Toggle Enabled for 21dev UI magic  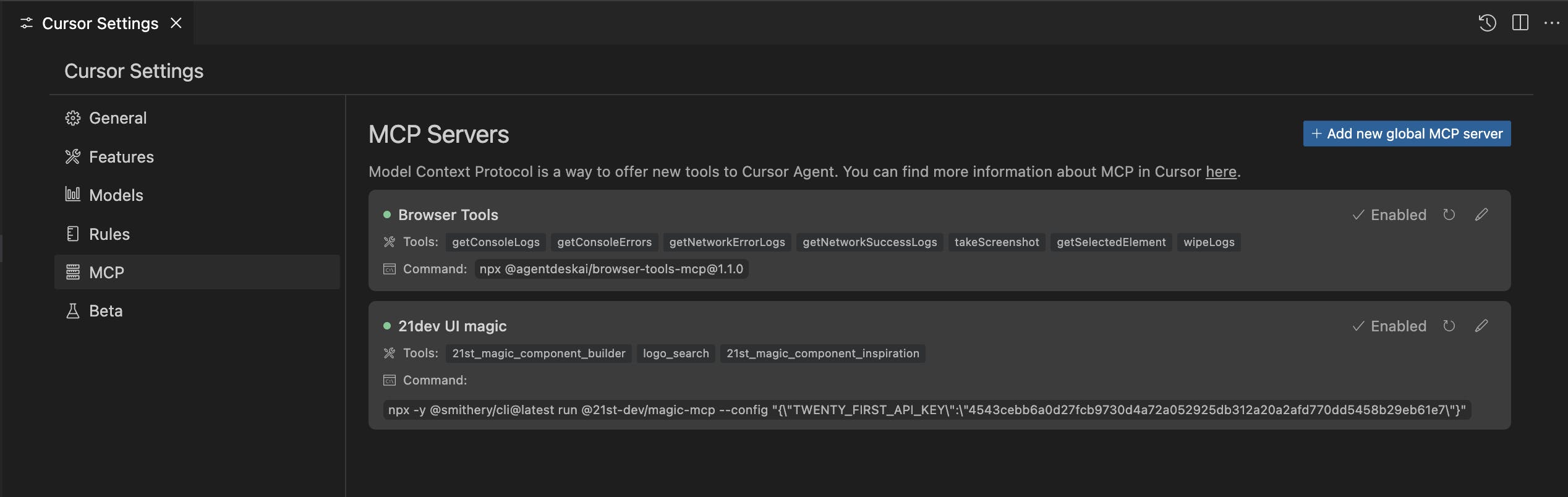(1389, 326)
